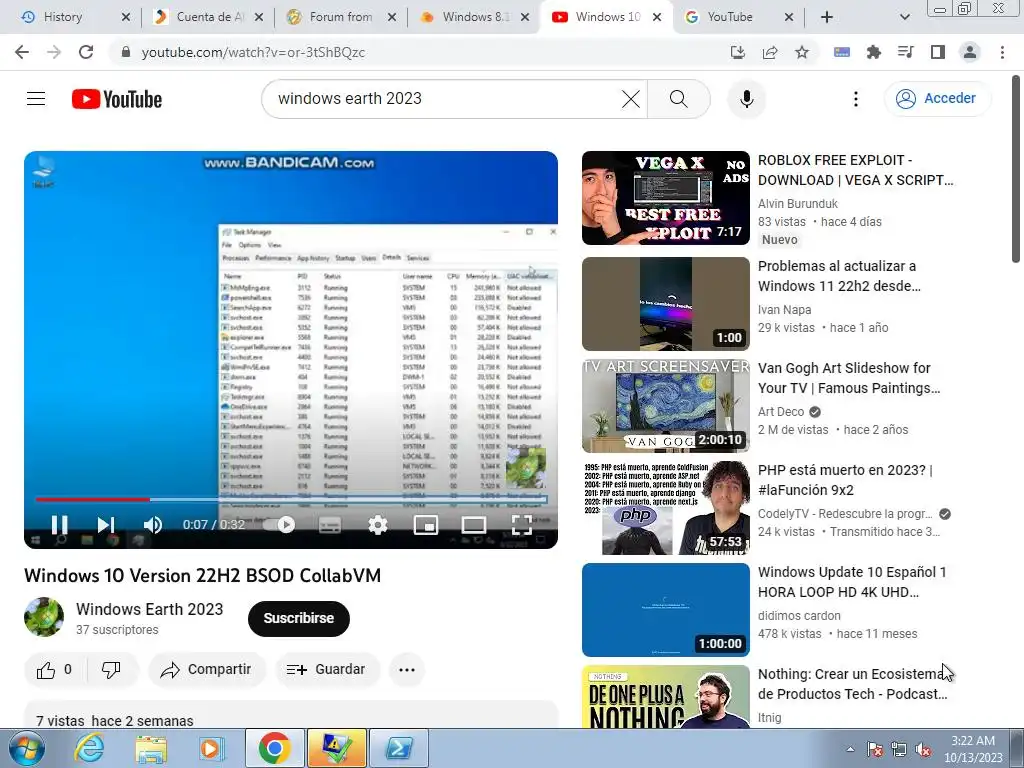1024x768 pixels.
Task: Enable miniplayer mode
Action: 426,524
